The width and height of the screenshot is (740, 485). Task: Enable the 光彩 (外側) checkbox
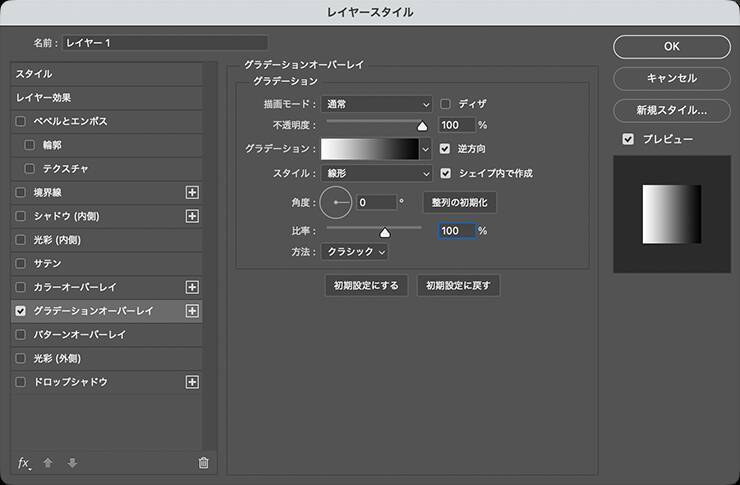point(20,359)
